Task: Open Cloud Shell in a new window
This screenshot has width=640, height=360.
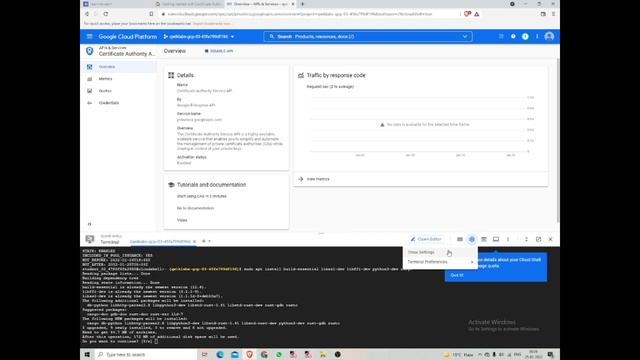Action: (538, 239)
